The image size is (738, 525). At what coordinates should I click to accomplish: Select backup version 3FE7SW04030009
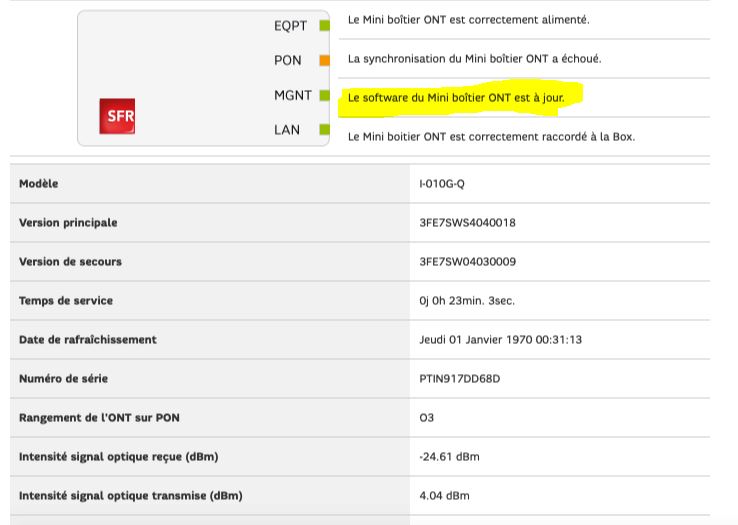pyautogui.click(x=467, y=262)
